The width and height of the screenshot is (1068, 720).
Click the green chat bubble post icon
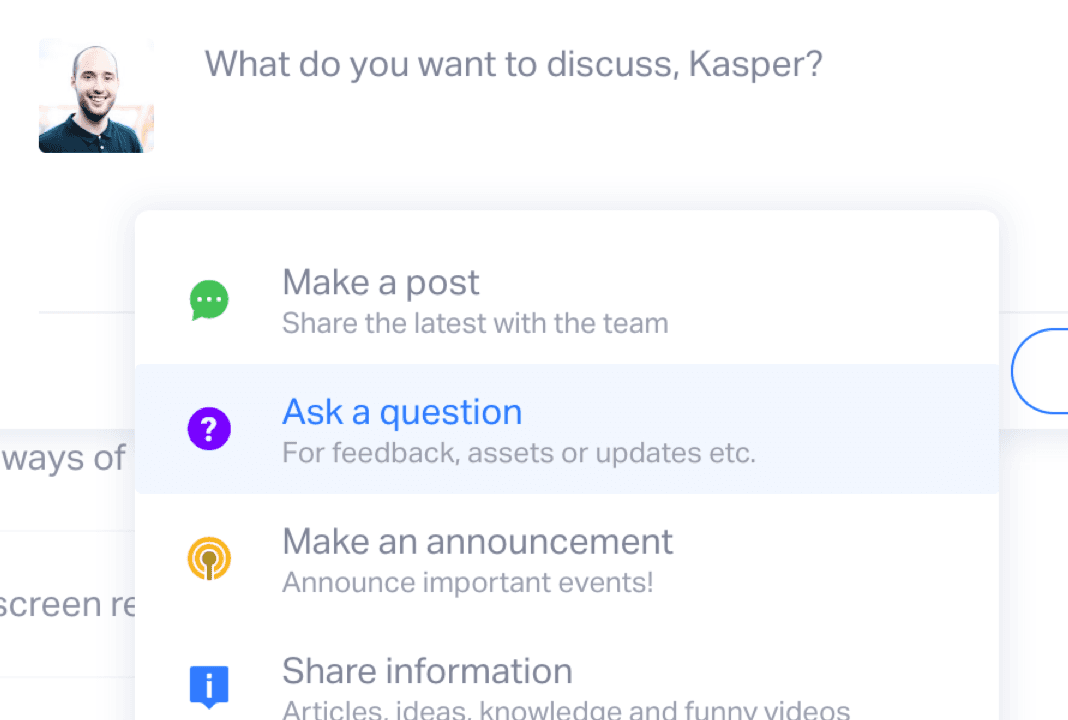click(x=209, y=300)
